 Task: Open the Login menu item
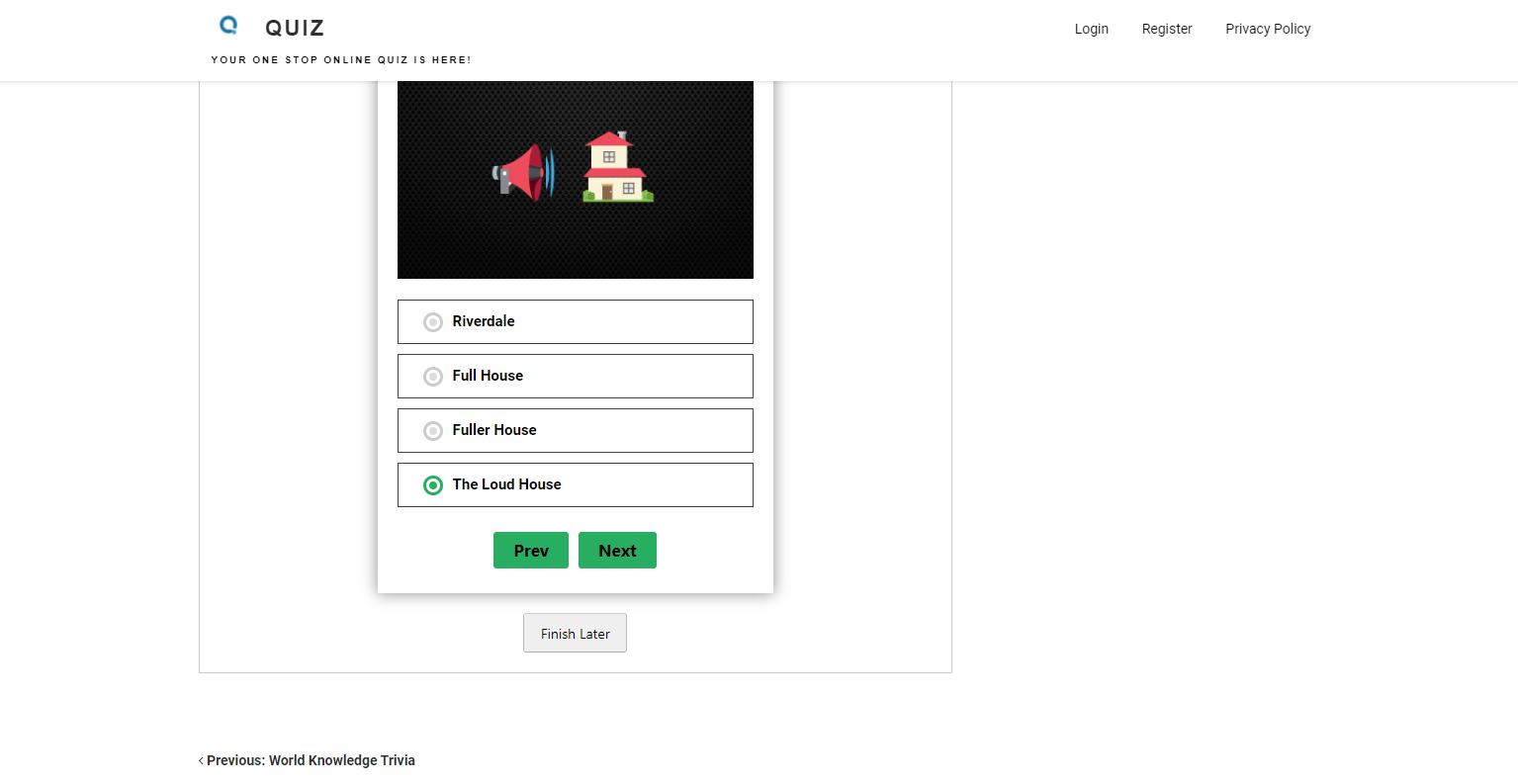pos(1092,29)
